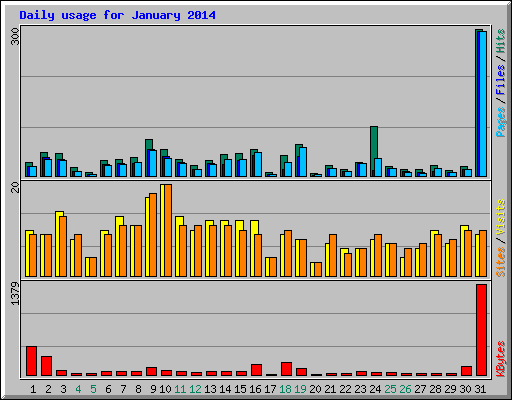Select the orange Sites bar for day 9
512x400 pixels.
[x=153, y=235]
